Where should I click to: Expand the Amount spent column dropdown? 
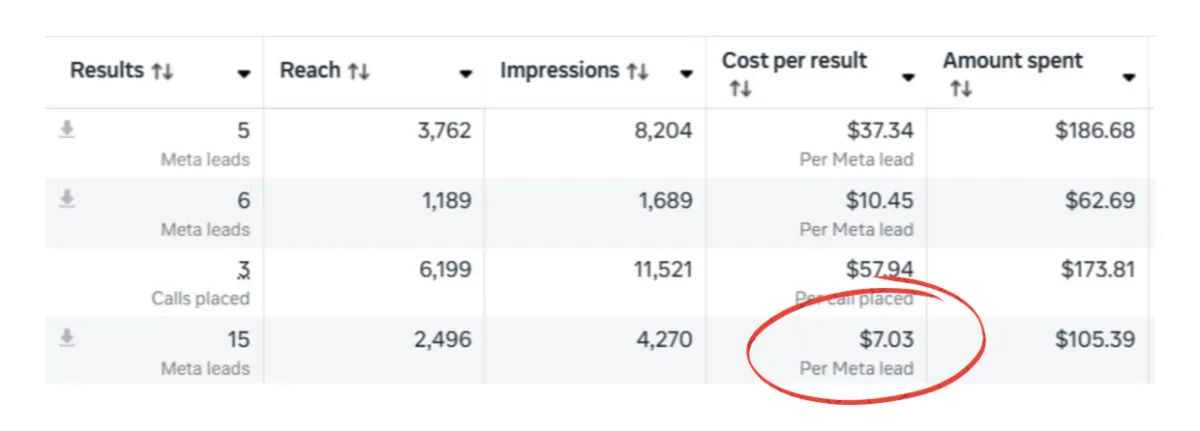pos(1129,78)
